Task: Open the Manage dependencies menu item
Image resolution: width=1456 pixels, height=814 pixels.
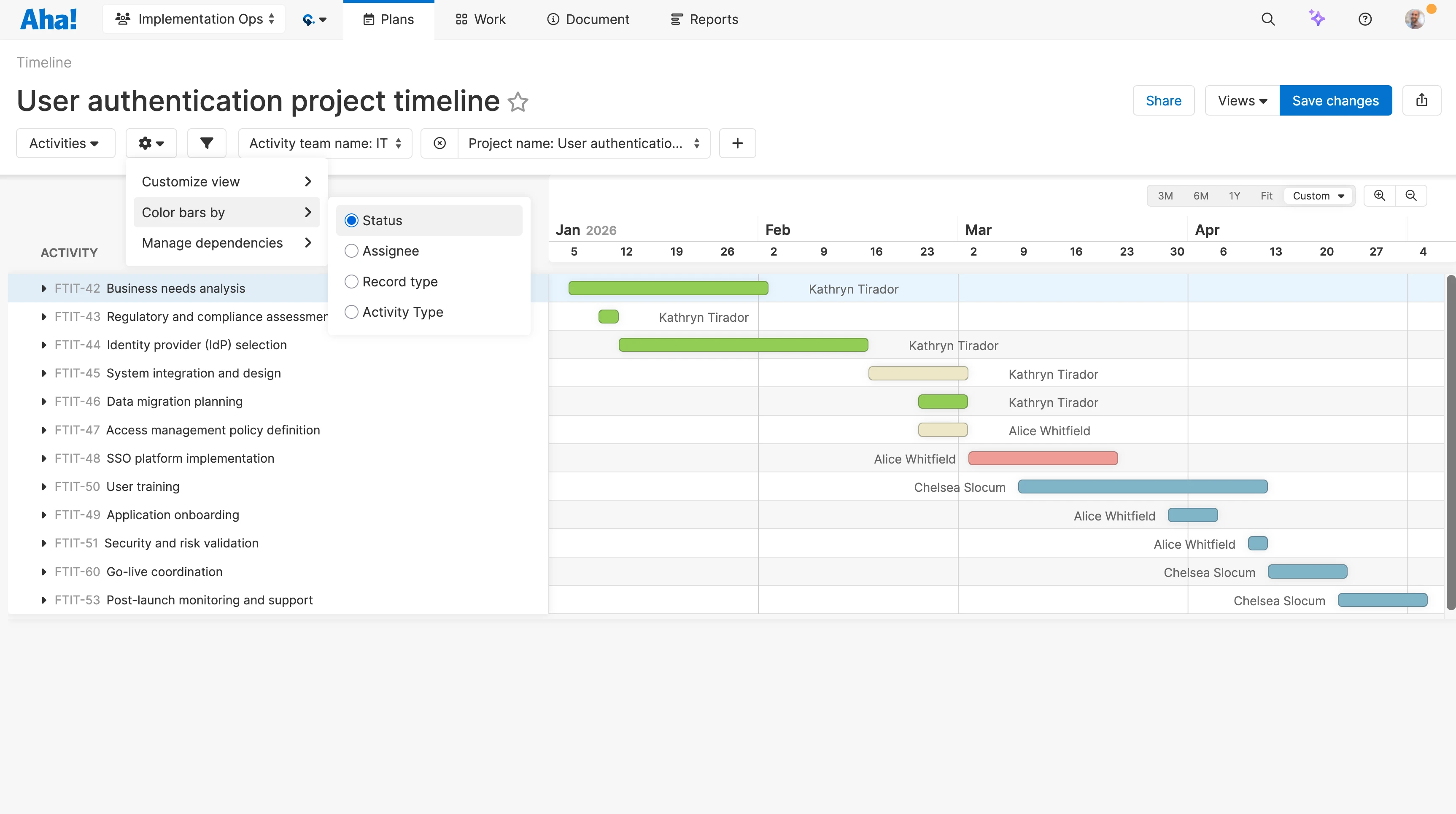Action: point(213,243)
